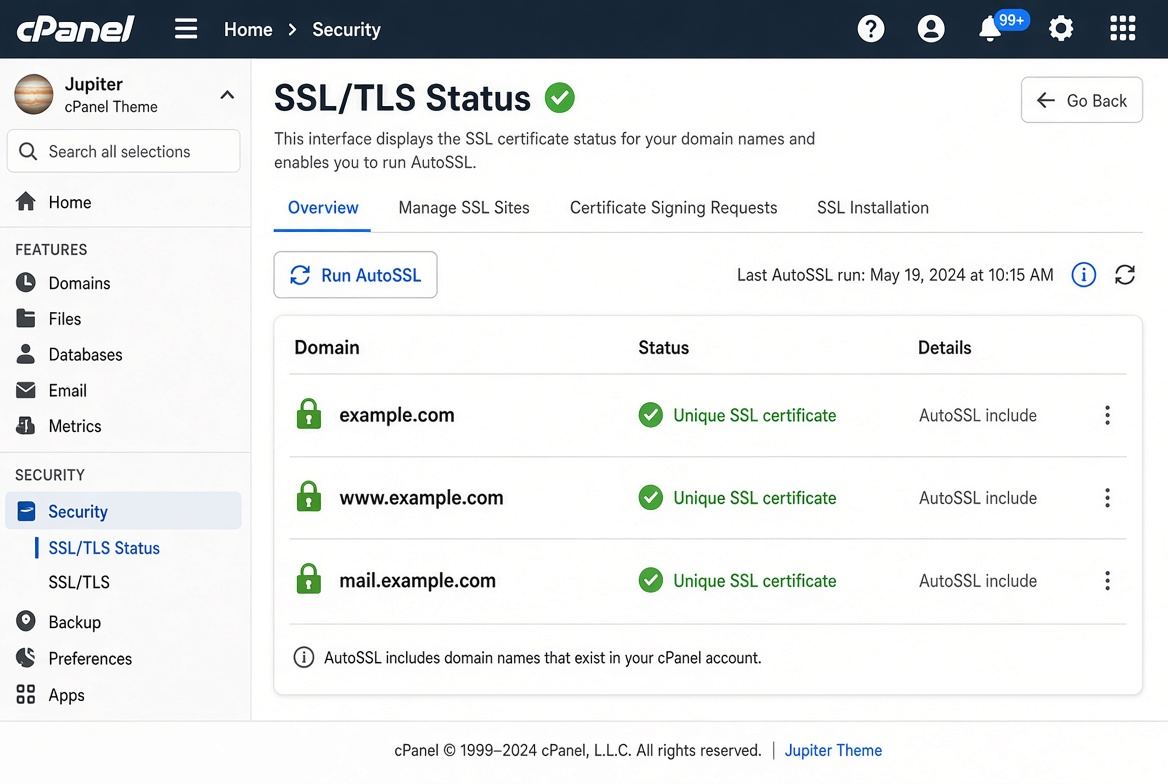
Task: Open the three-dot menu for www.example.com
Action: click(1108, 498)
